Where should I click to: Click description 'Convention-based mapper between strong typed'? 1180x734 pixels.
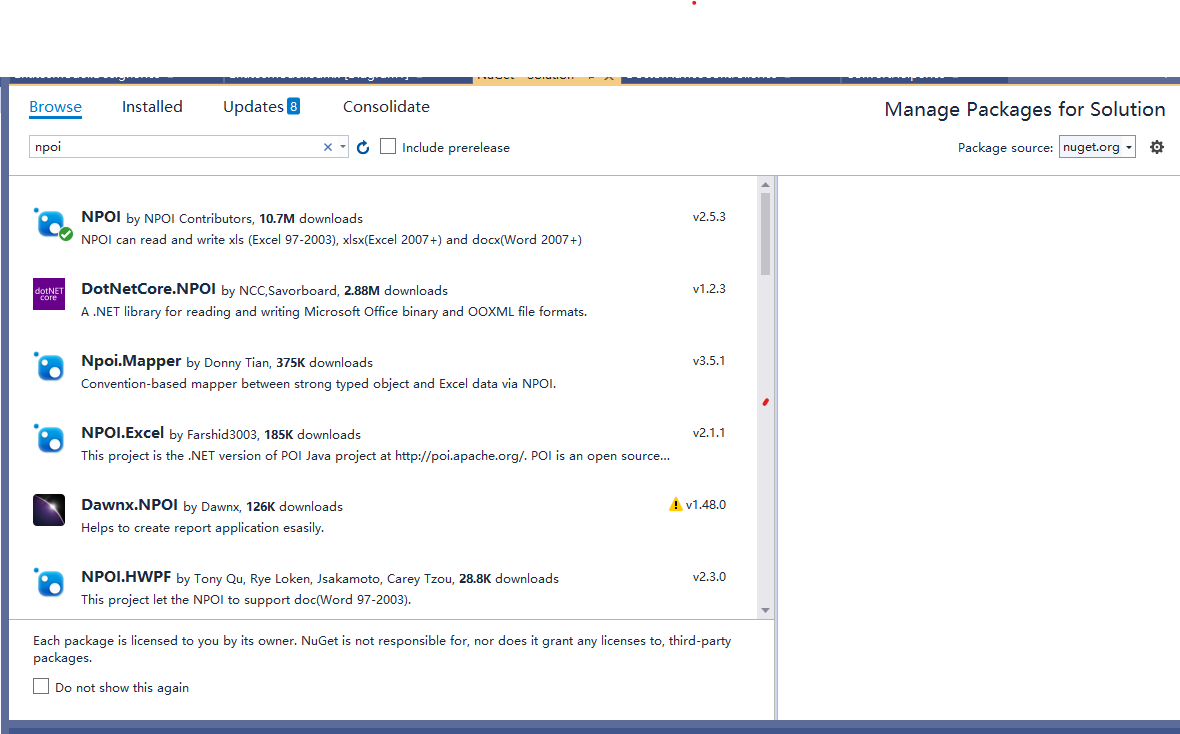[x=318, y=384]
